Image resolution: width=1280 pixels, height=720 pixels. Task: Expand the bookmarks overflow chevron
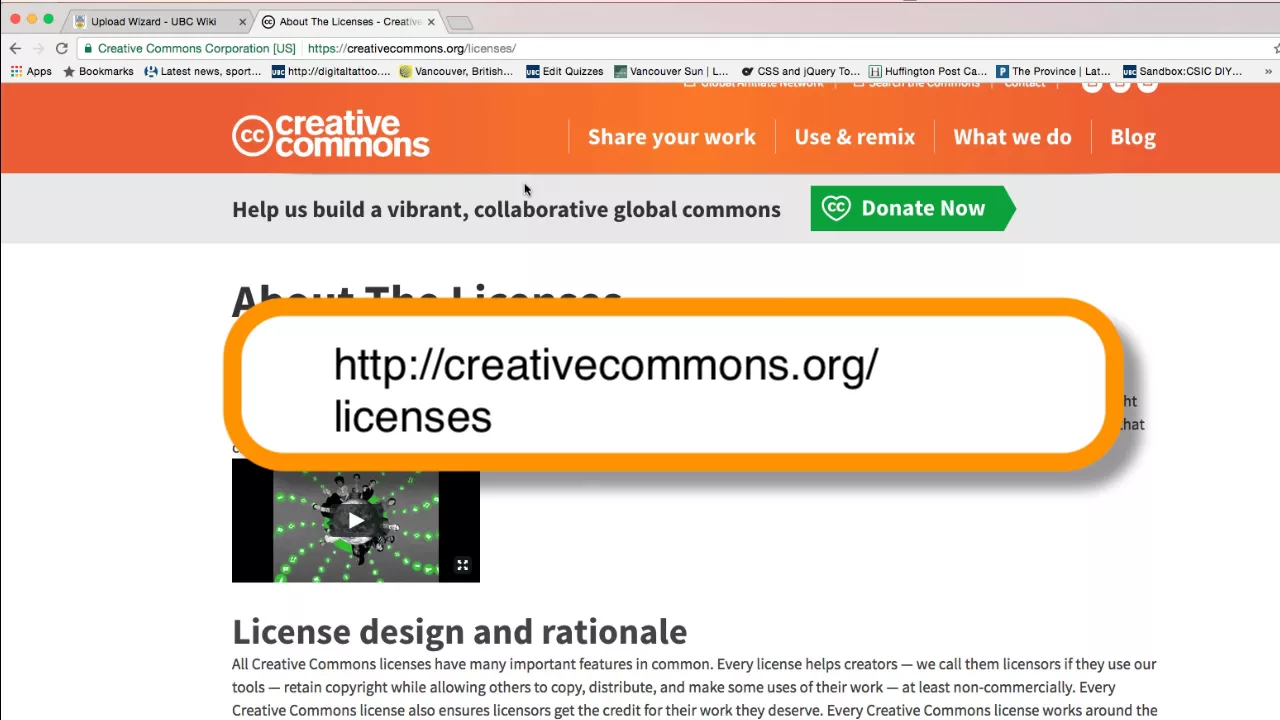[1269, 71]
